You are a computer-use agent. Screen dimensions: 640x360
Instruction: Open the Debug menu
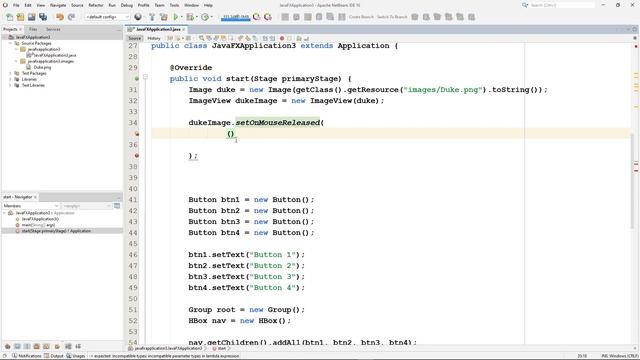[x=127, y=5]
